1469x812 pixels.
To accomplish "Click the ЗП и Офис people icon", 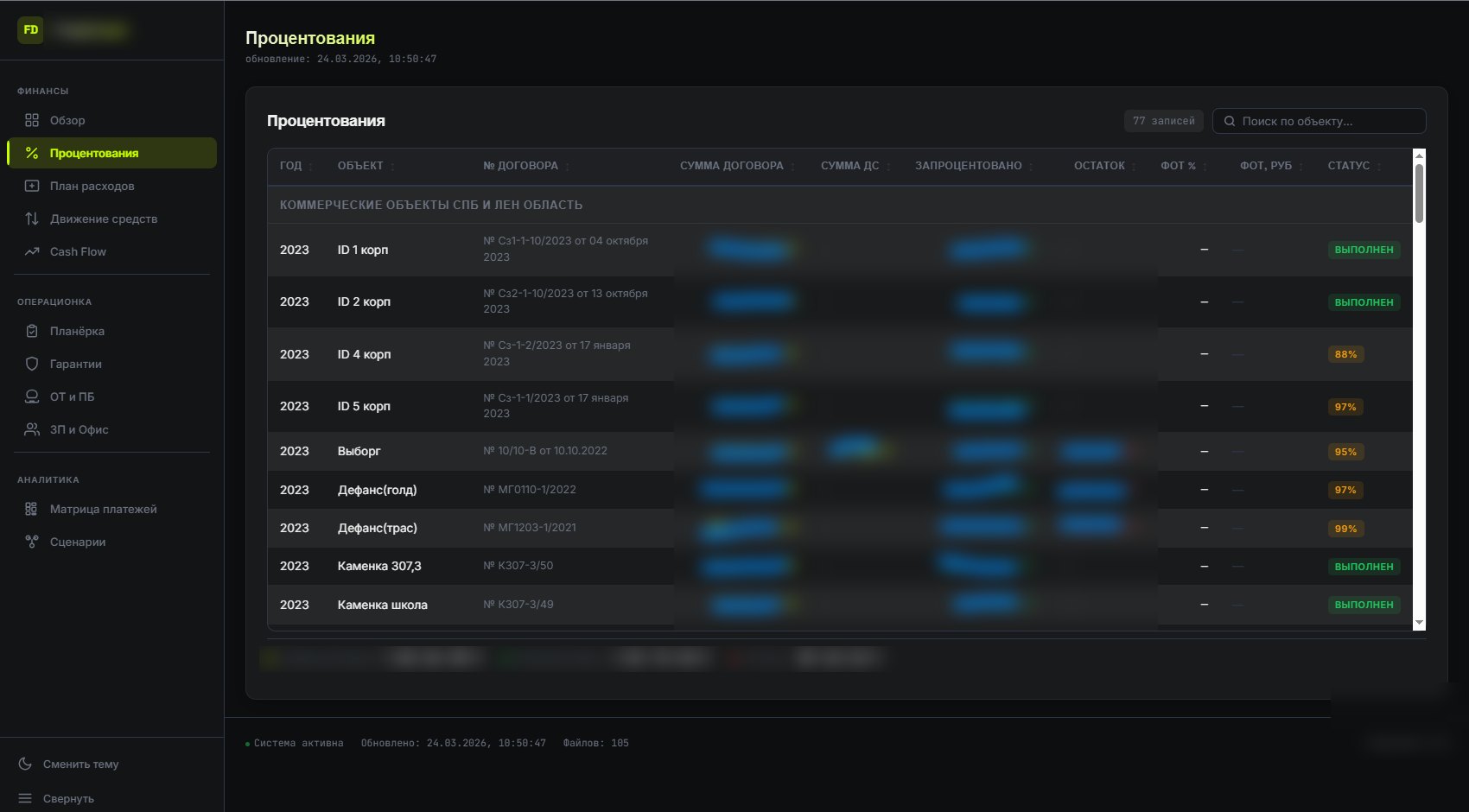I will click(x=32, y=429).
